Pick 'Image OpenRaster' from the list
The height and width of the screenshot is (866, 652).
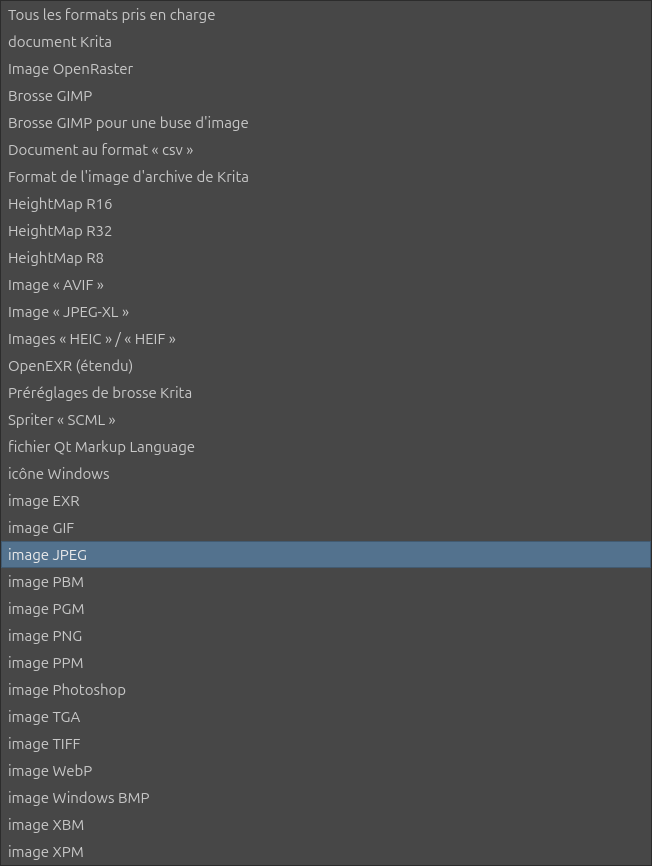click(x=326, y=69)
